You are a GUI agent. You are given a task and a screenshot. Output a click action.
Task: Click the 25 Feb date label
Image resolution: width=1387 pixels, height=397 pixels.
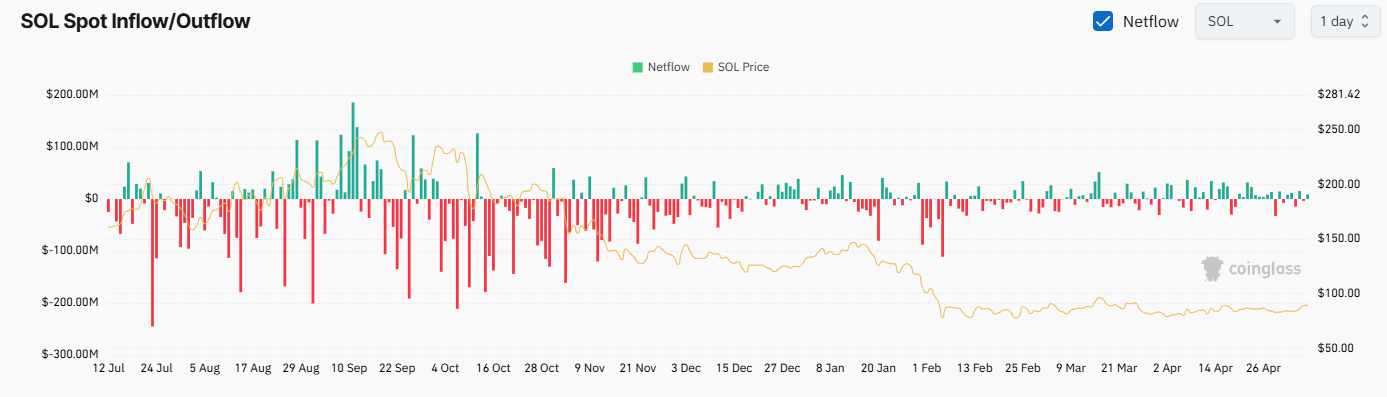point(1023,368)
